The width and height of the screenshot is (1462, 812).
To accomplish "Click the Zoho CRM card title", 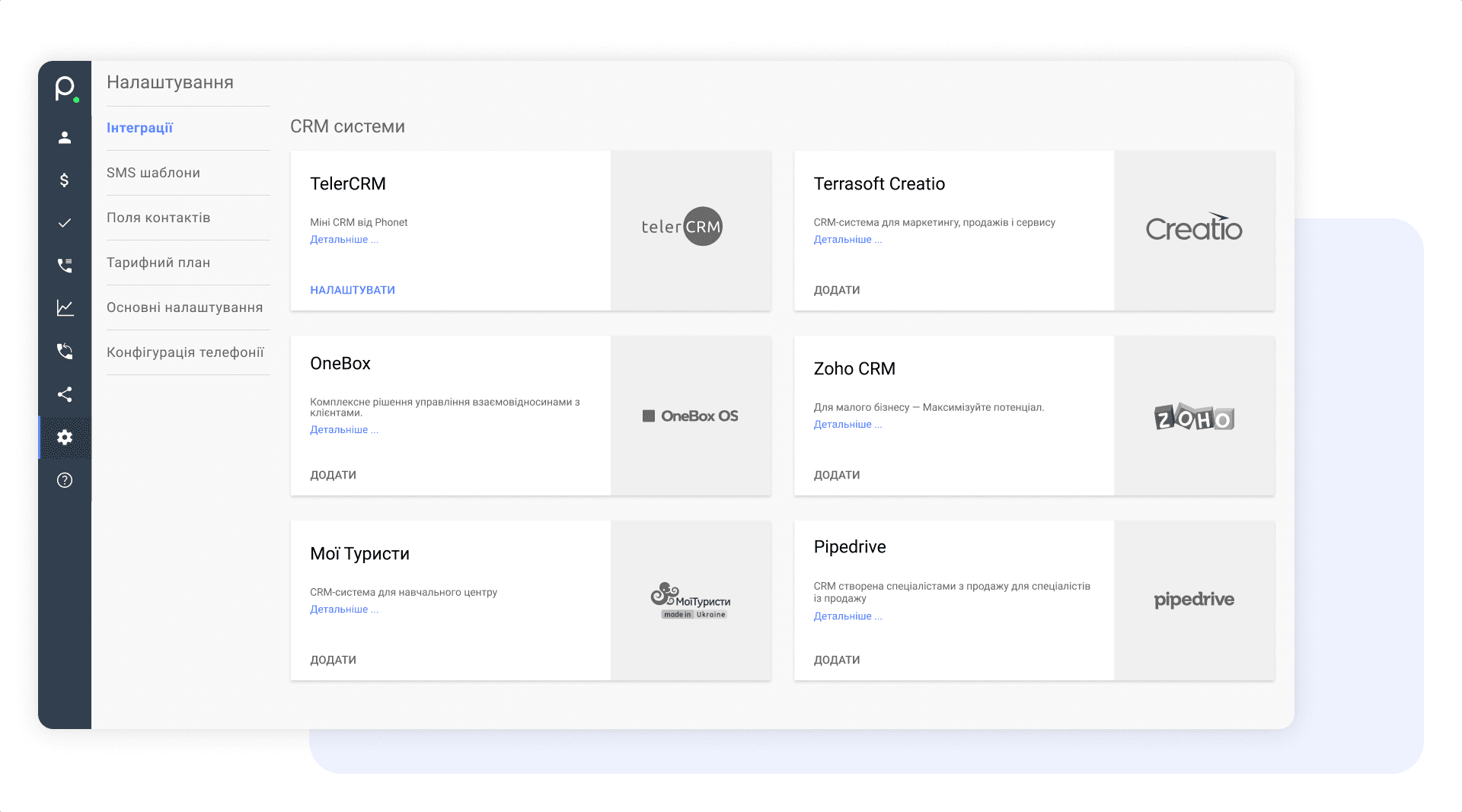I will click(x=854, y=369).
